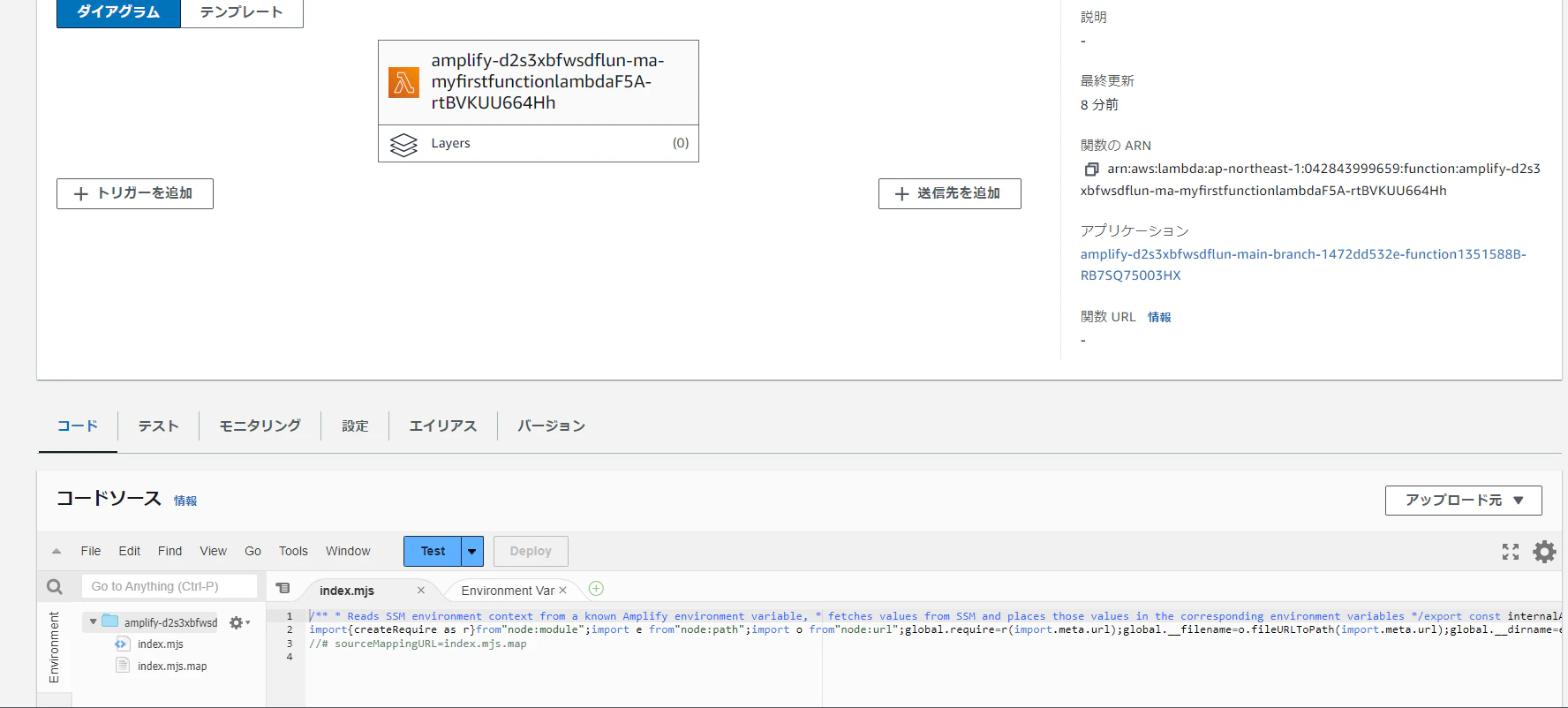Open the amplify main-branch application link
The image size is (1568, 708).
pyautogui.click(x=1303, y=265)
